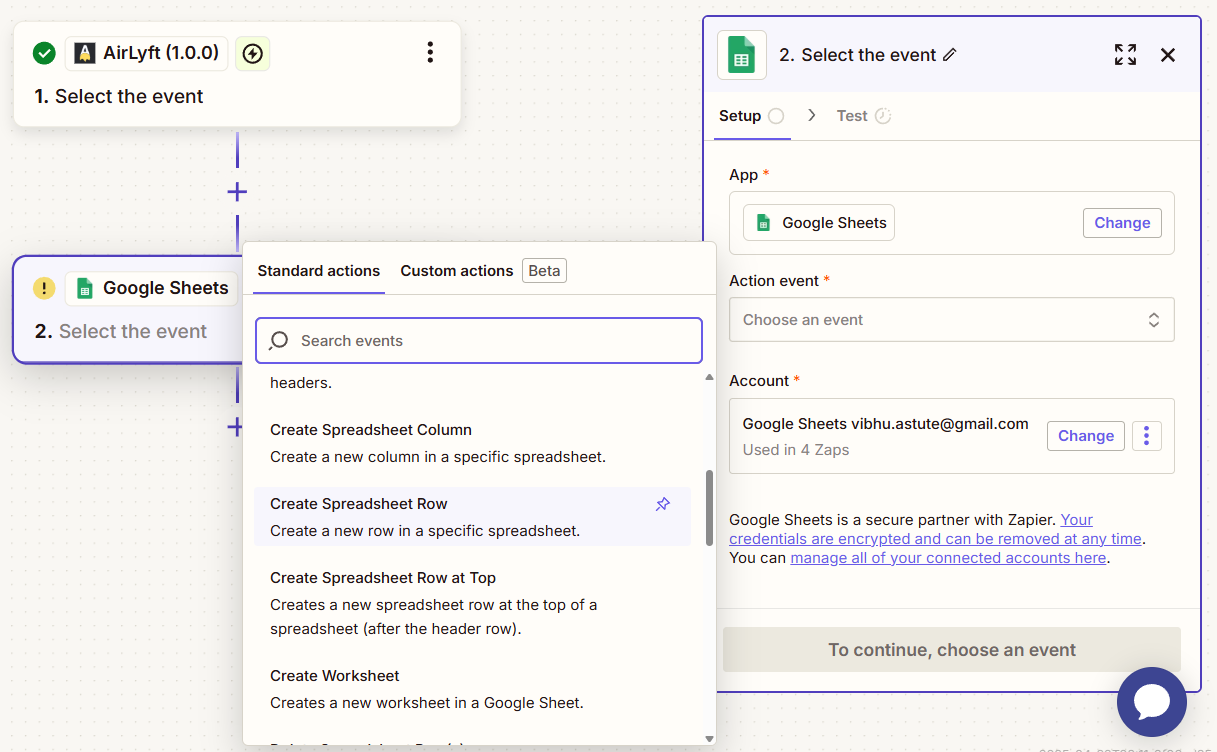Viewport: 1217px width, 752px height.
Task: Click the Google Sheets icon in App field
Action: [x=764, y=223]
